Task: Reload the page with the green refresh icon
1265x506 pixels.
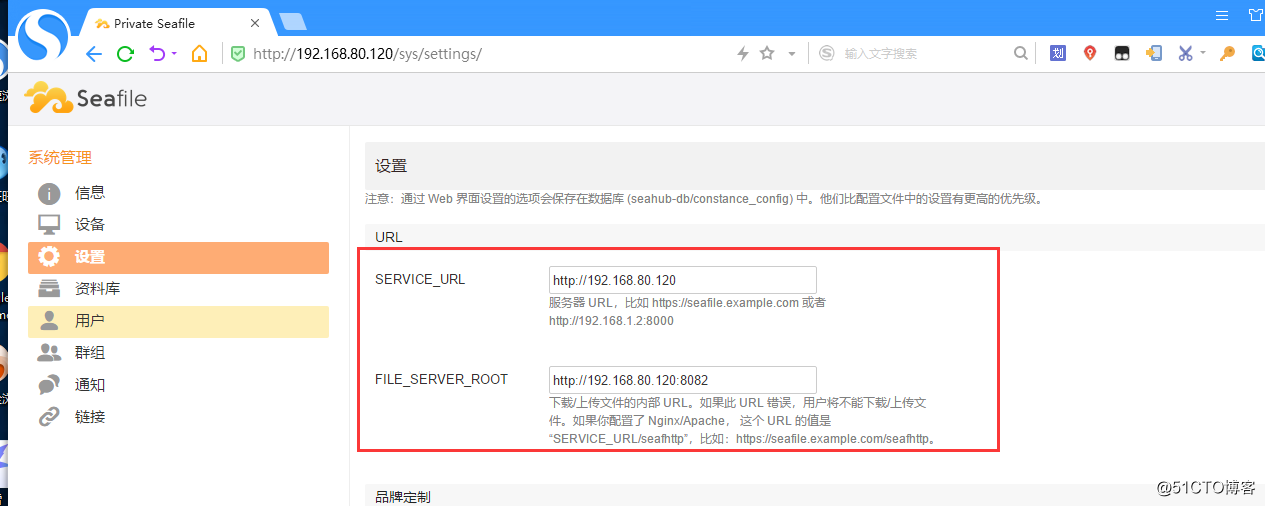Action: [x=125, y=54]
